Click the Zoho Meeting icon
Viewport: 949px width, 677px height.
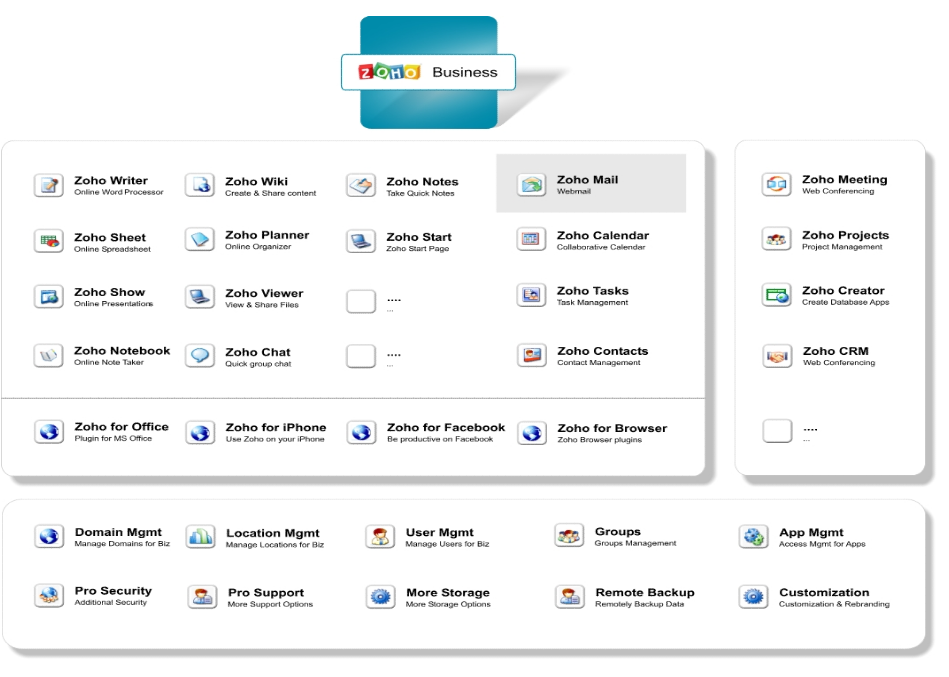pos(777,184)
